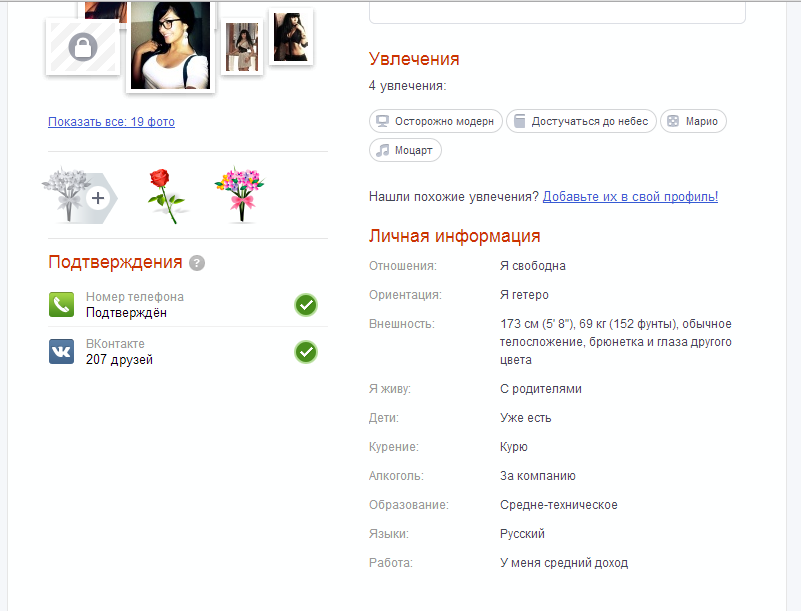Click 'Я гетеро' orientation value
Viewport: 801px width, 611px height.
pos(524,295)
